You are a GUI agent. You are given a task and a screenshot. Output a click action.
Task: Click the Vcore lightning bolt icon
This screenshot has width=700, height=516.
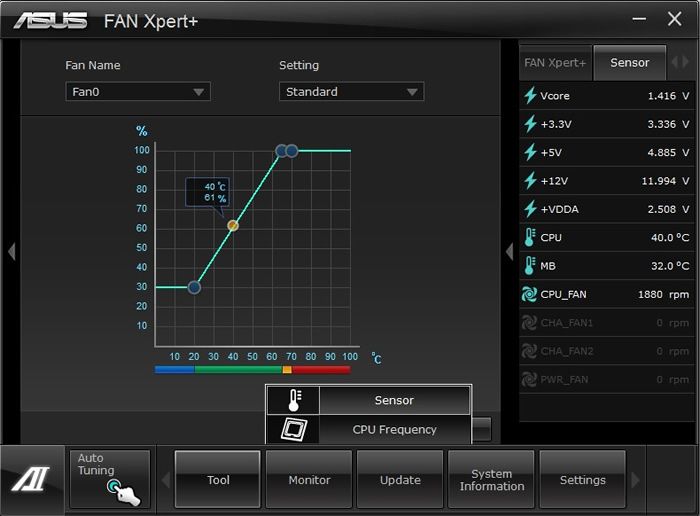530,96
